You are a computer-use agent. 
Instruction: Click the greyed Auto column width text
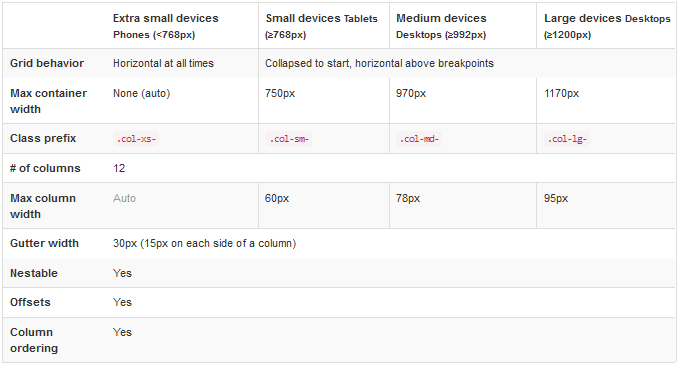click(x=124, y=198)
